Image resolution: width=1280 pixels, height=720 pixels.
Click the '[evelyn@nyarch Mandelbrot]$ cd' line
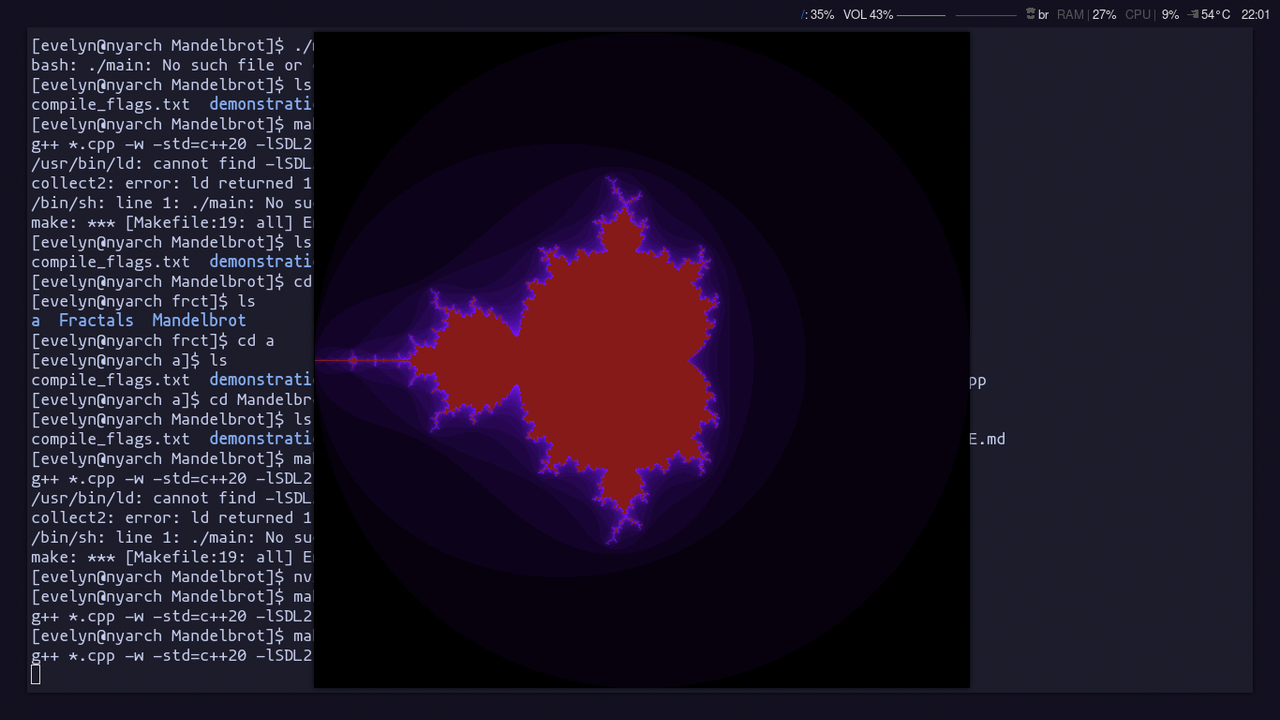[x=172, y=281]
